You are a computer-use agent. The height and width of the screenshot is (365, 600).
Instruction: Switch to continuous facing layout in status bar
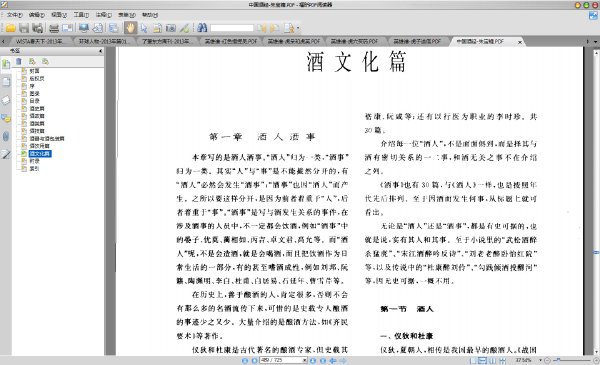point(502,360)
